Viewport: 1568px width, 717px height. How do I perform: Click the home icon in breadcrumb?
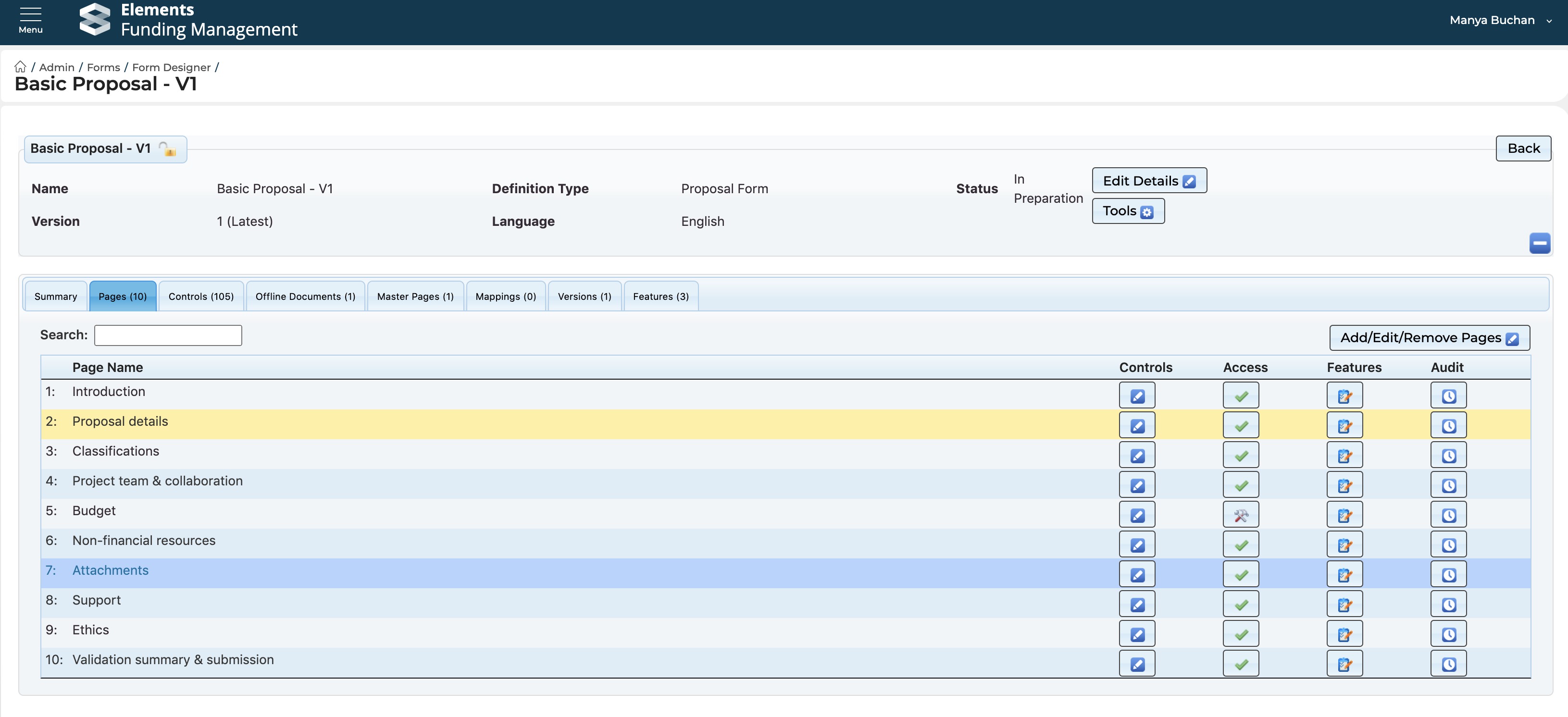pyautogui.click(x=20, y=67)
